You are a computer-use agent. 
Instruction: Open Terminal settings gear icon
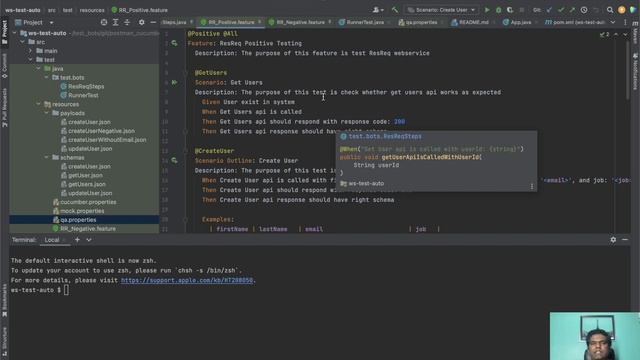click(613, 240)
